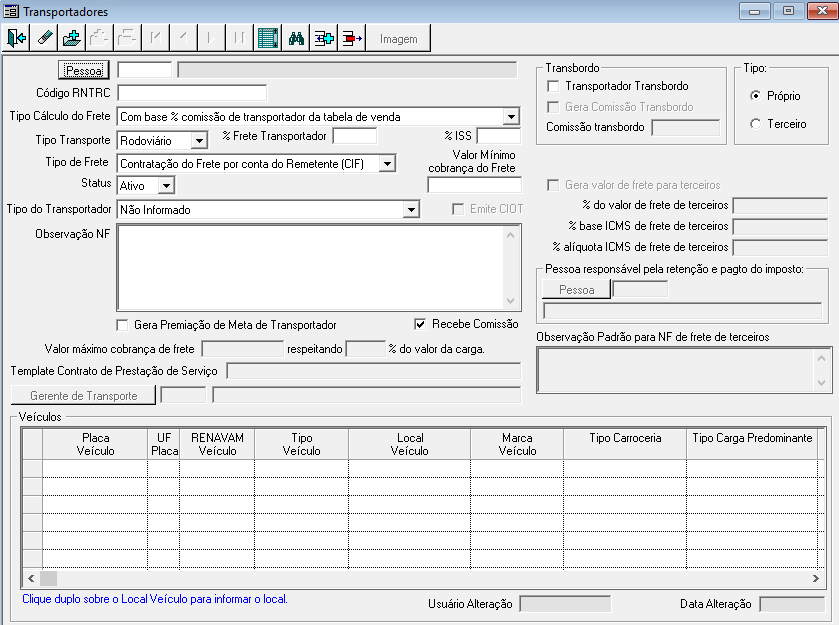
Task: Click % alíquota ICMS de frete de terceiros field
Action: point(780,247)
